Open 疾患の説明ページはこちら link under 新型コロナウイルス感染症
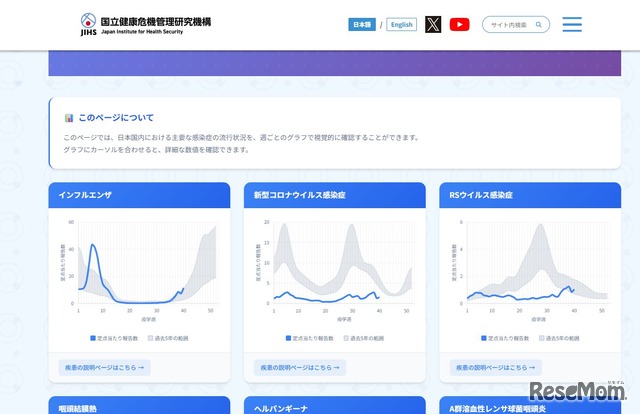Viewport: 640px width, 414px height. (300, 367)
